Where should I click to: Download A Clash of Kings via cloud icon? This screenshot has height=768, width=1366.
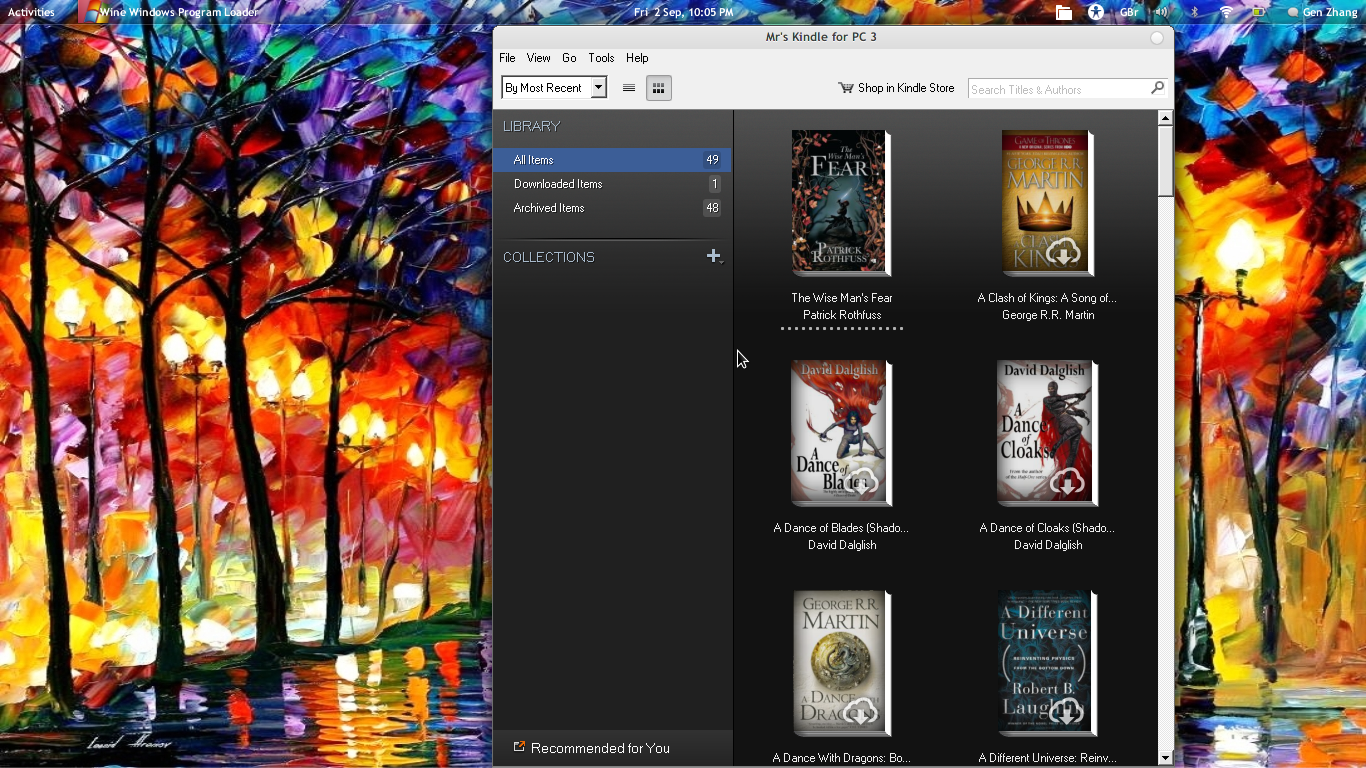coord(1064,253)
